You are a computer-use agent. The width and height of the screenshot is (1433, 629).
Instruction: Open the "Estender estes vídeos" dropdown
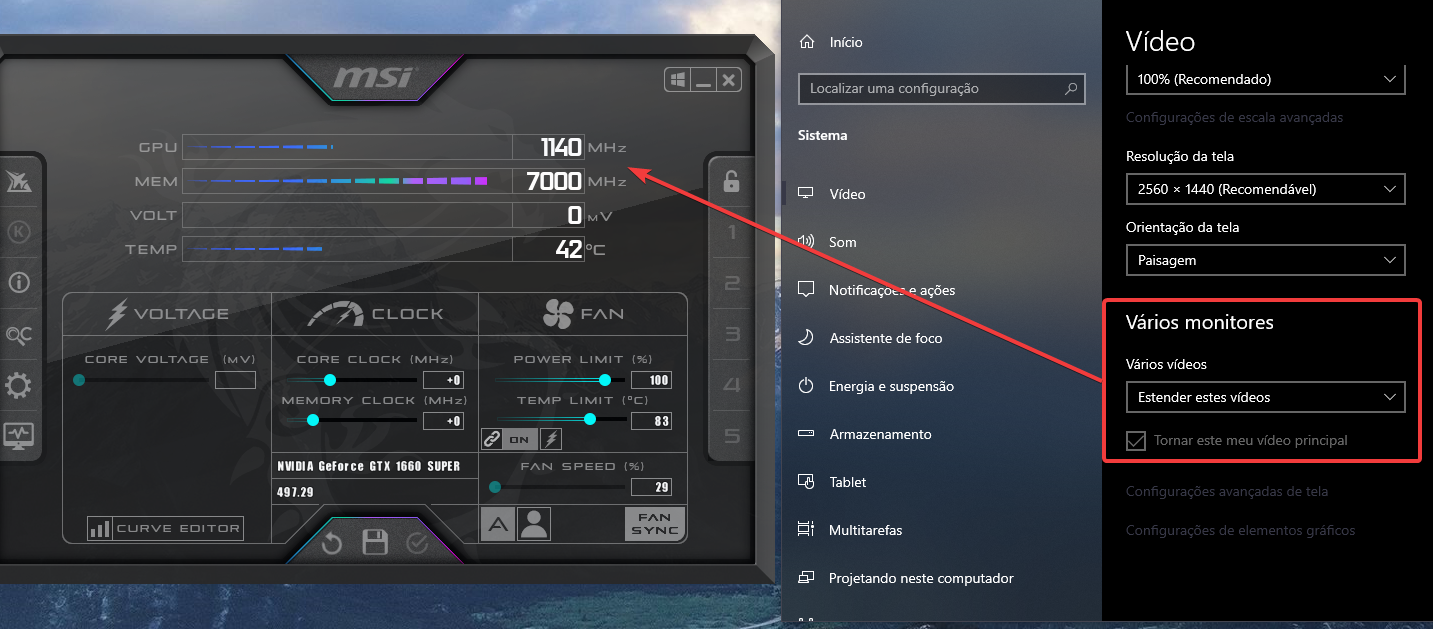(x=1265, y=397)
